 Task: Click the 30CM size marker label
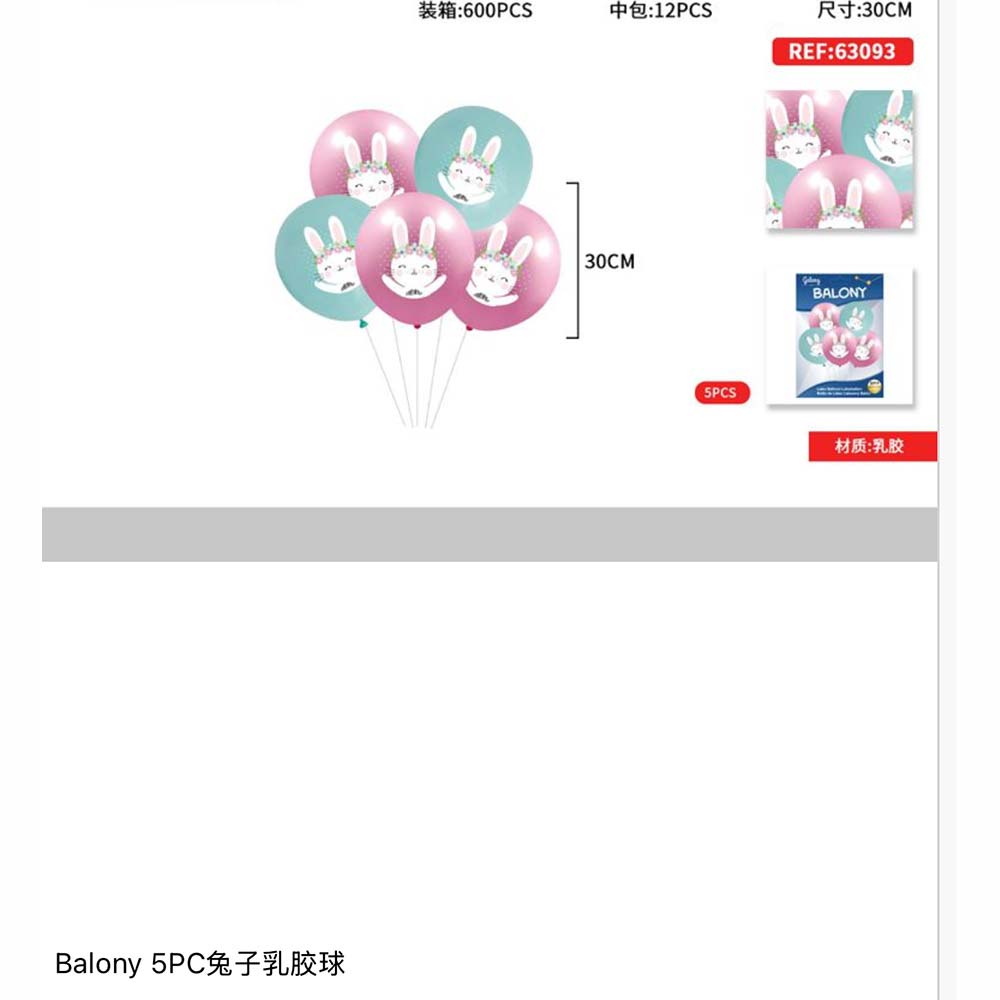(610, 261)
